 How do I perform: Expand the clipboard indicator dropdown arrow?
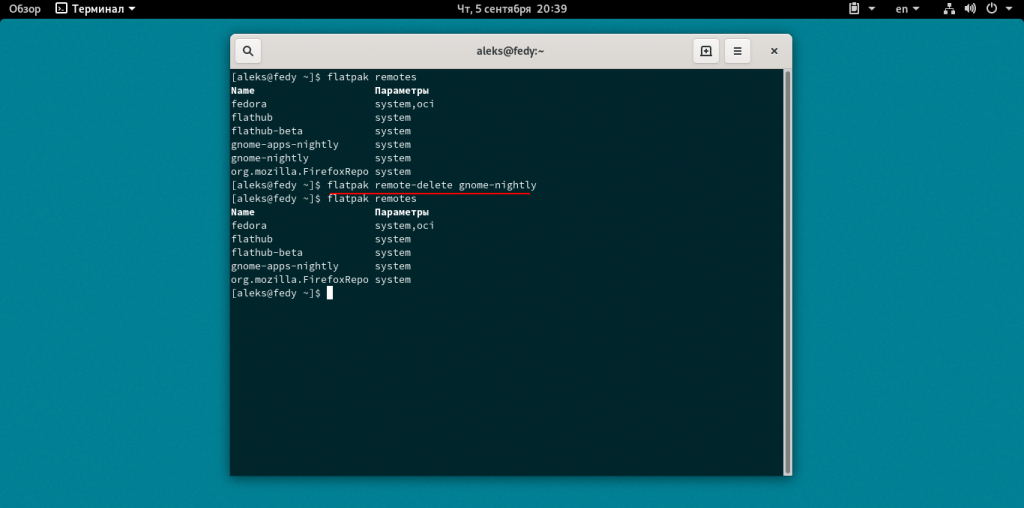(871, 9)
